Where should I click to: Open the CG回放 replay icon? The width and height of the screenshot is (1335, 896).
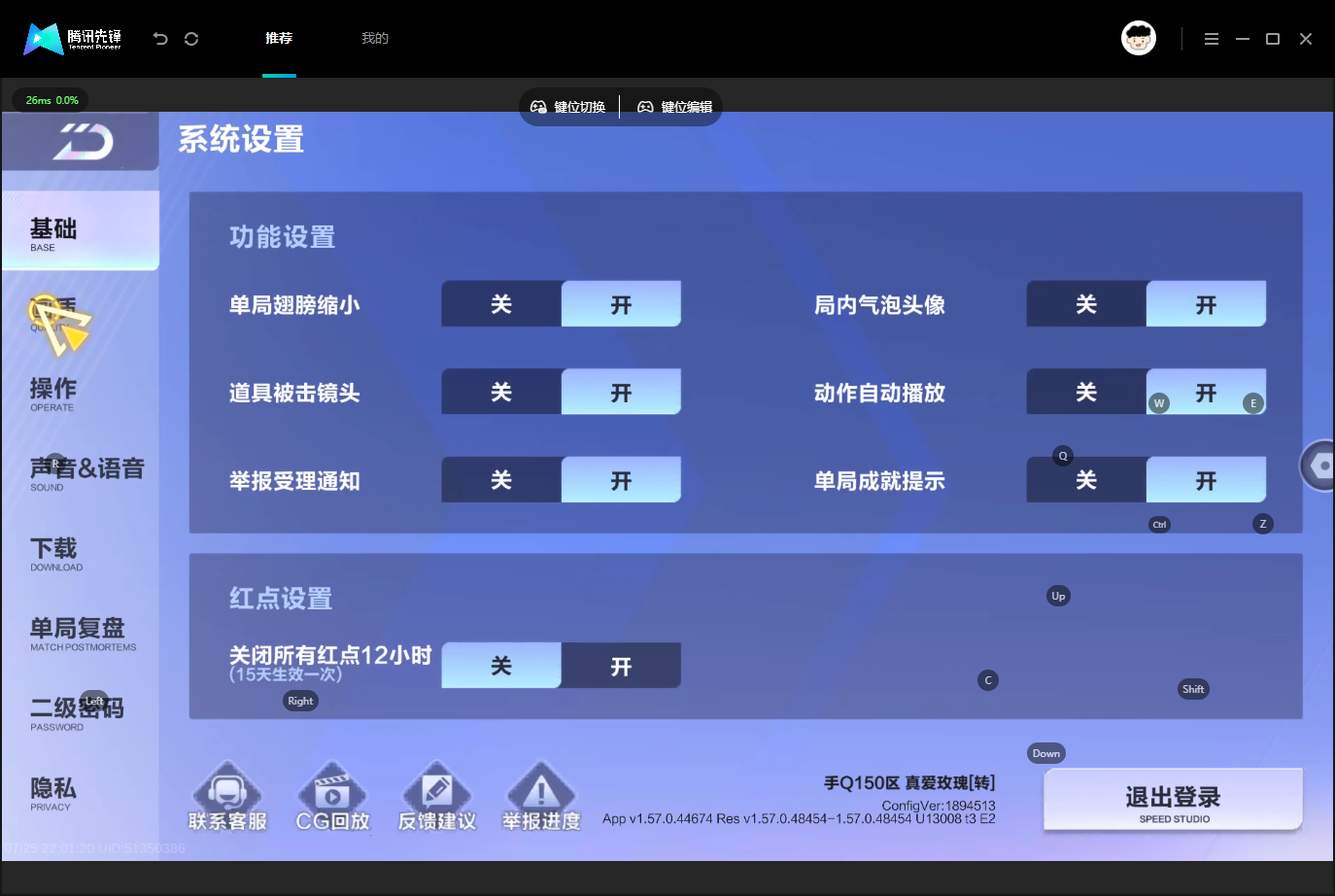[x=332, y=797]
